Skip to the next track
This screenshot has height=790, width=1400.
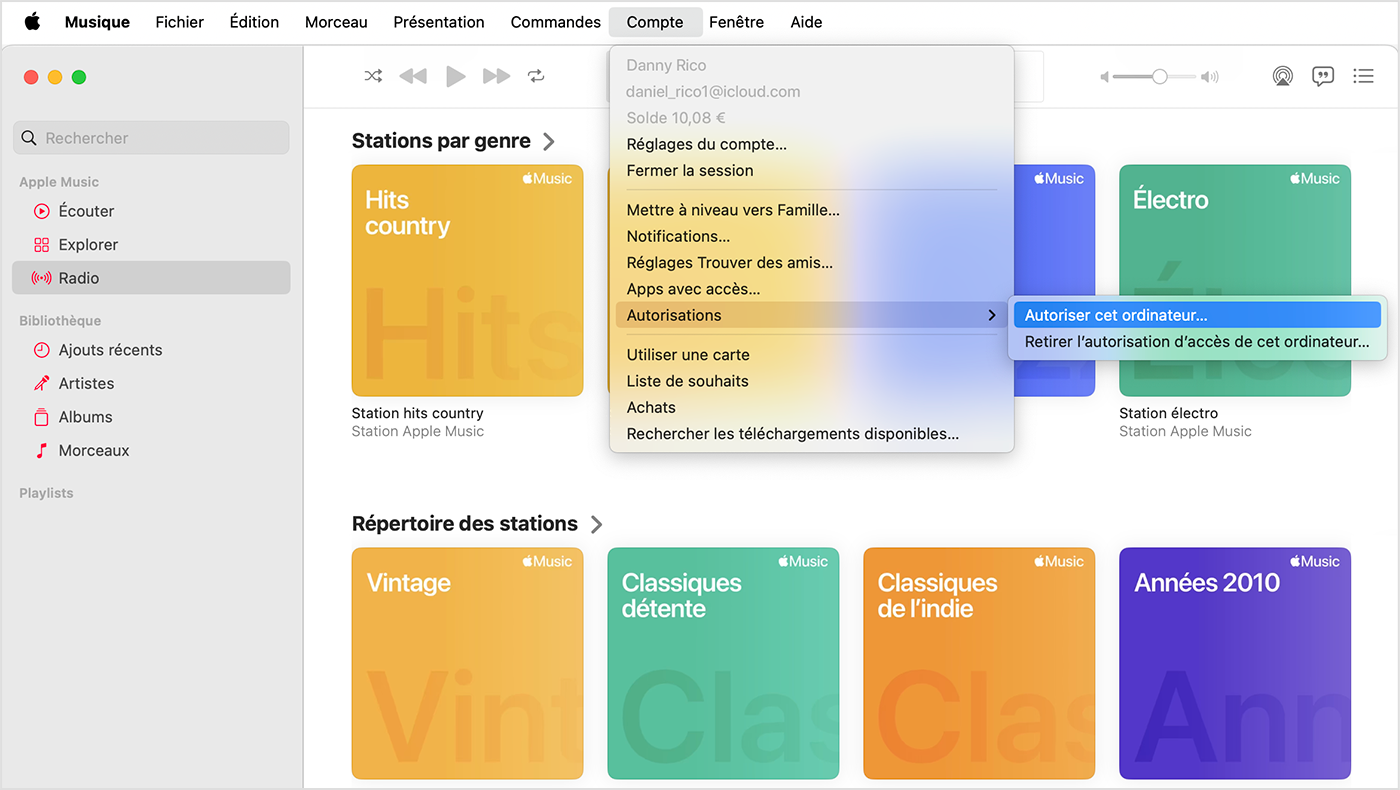[496, 76]
